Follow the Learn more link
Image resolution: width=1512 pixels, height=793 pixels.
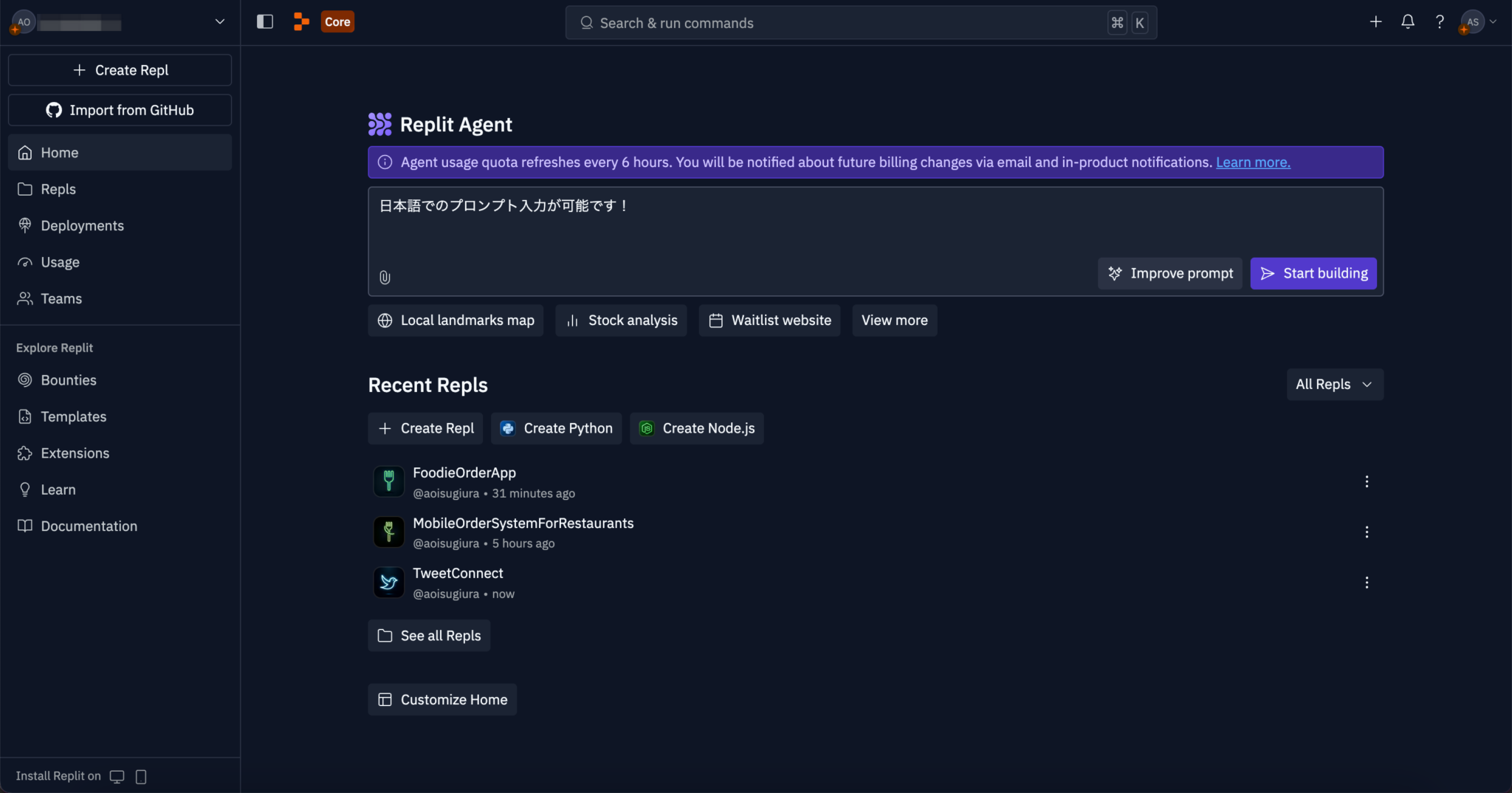point(1253,162)
